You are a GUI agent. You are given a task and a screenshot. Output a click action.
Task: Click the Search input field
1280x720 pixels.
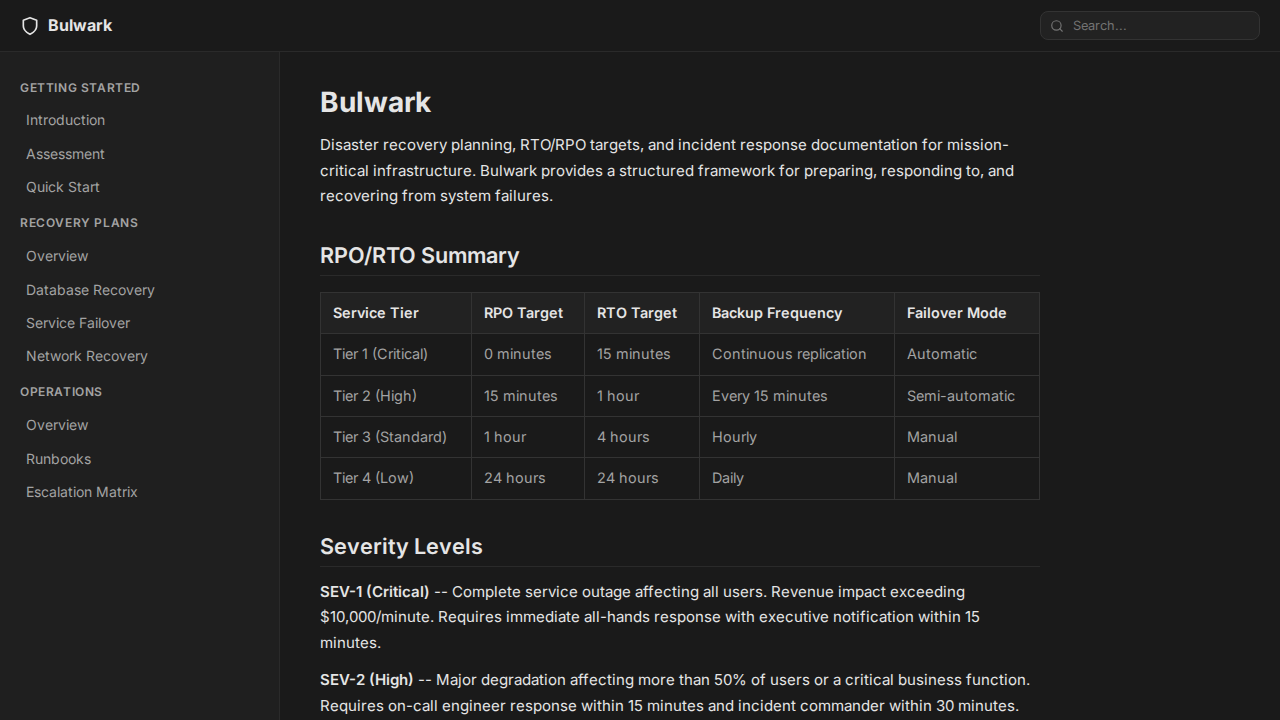1150,25
